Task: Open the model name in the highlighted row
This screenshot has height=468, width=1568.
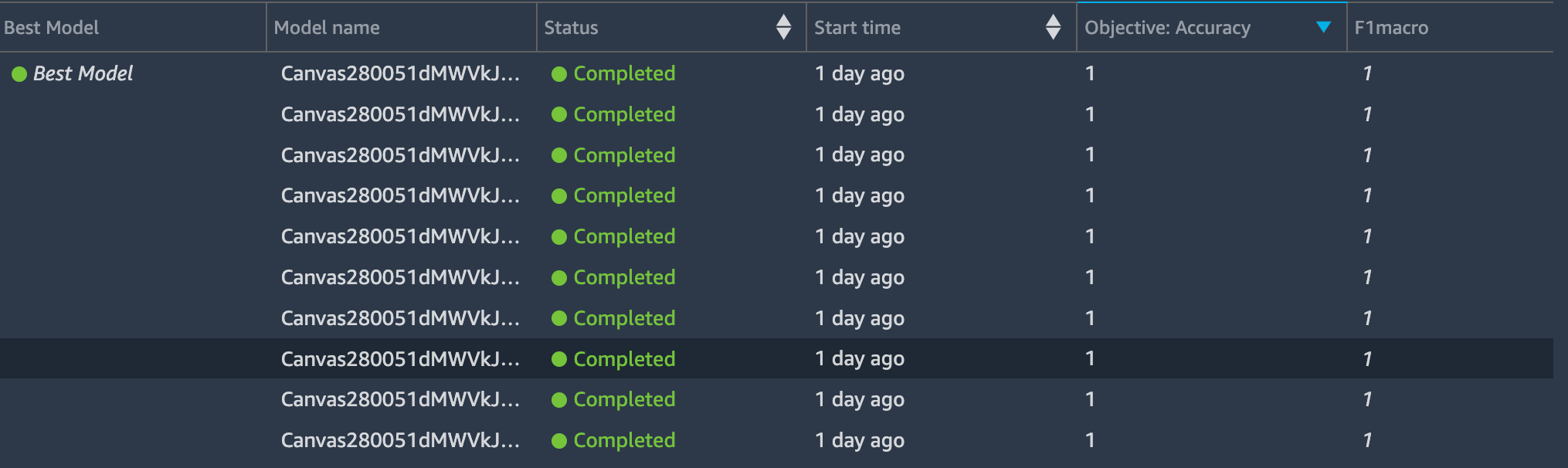Action: [x=399, y=359]
